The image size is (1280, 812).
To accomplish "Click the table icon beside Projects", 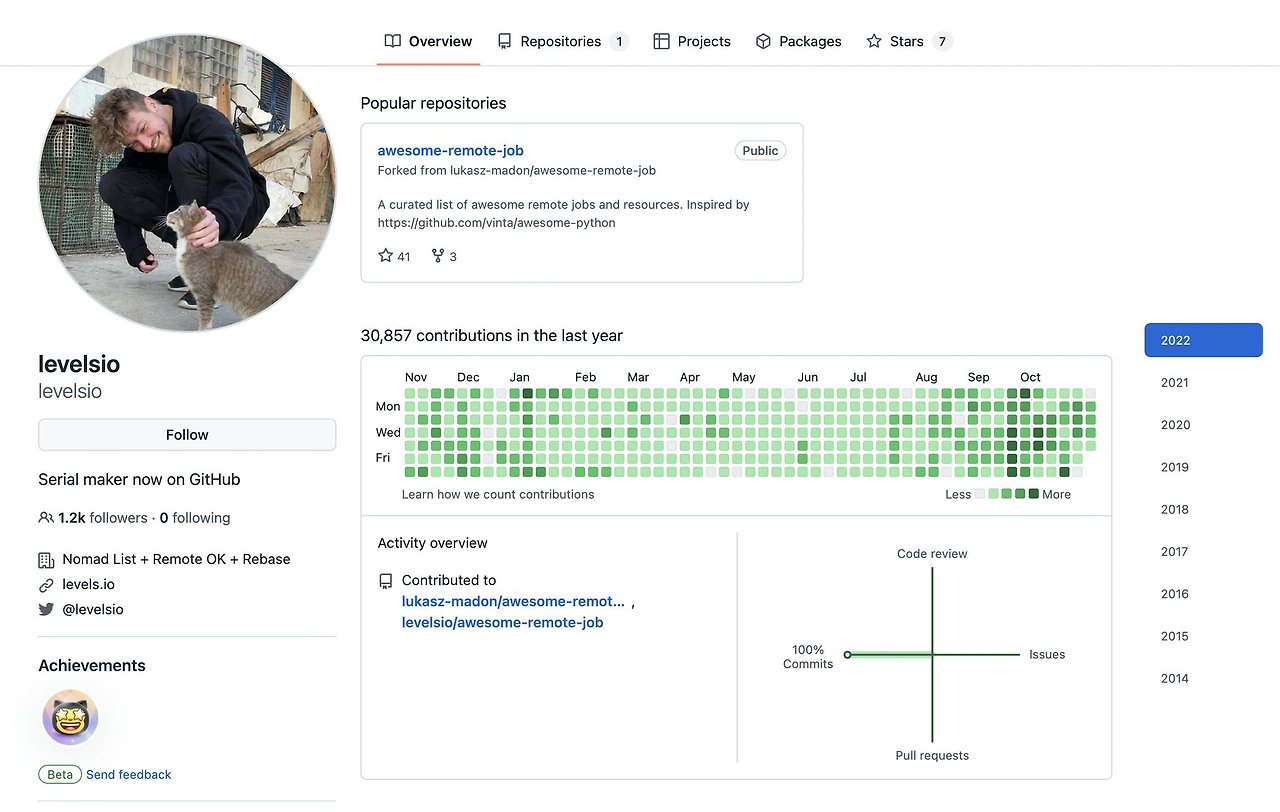I will point(661,41).
